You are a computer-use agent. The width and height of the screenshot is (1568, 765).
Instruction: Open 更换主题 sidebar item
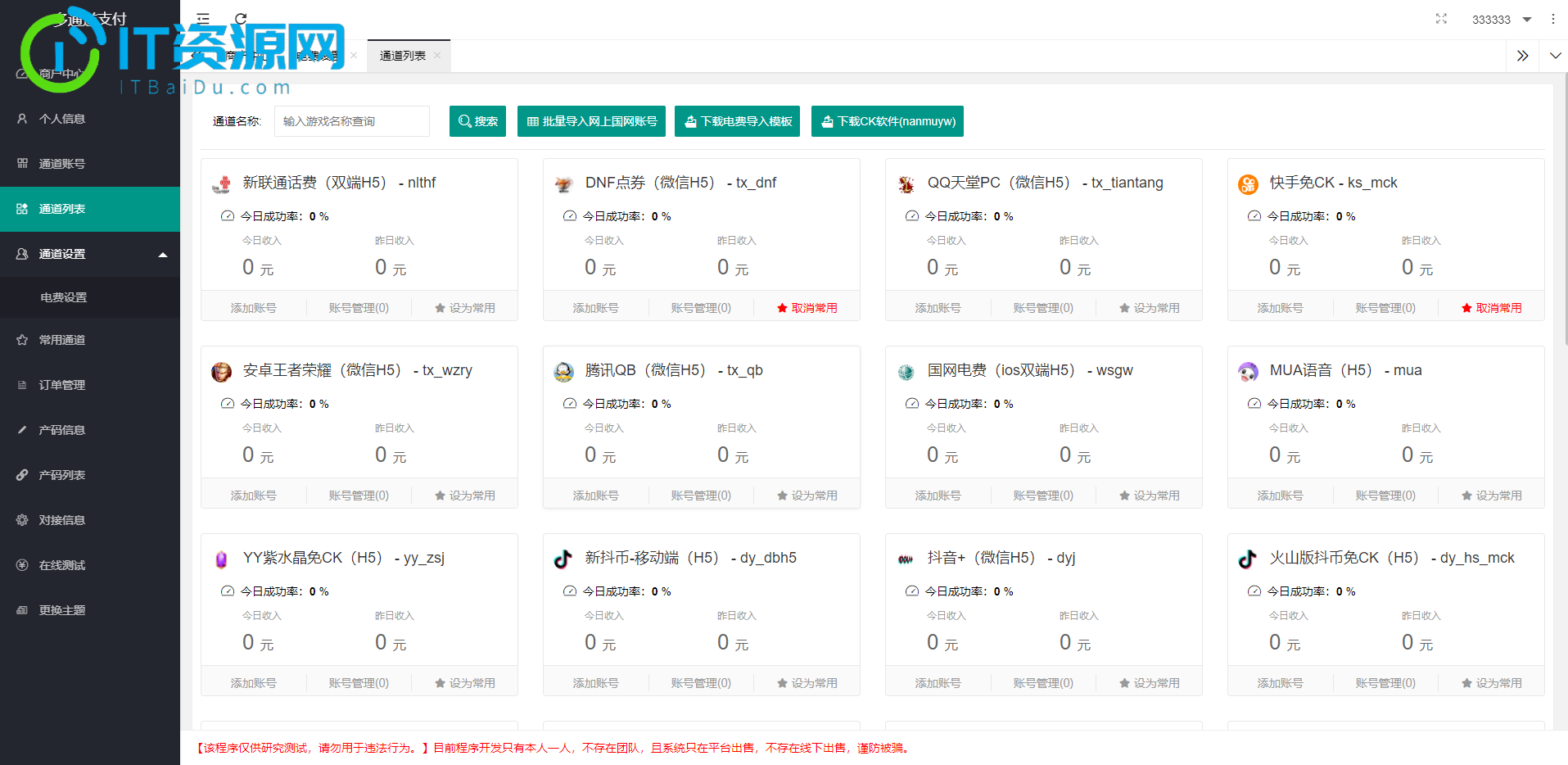coord(90,610)
